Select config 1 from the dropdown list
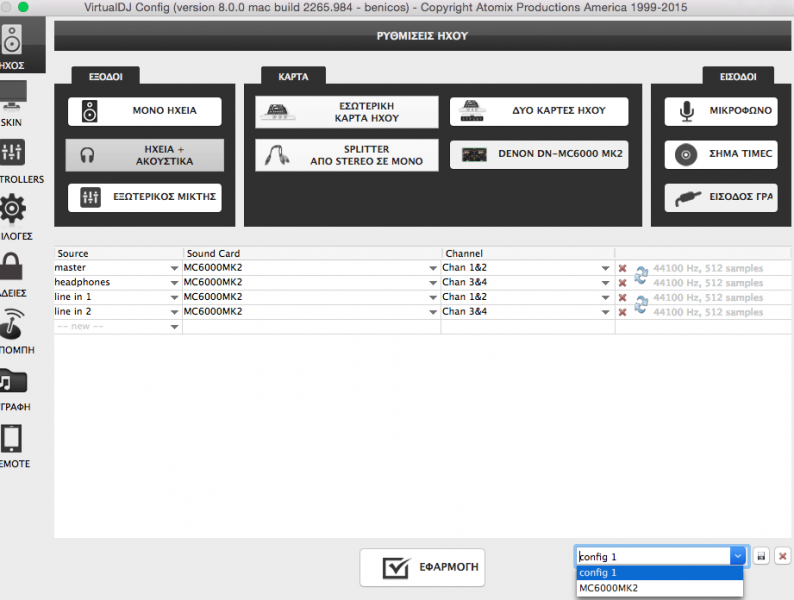This screenshot has width=794, height=600. [x=659, y=573]
